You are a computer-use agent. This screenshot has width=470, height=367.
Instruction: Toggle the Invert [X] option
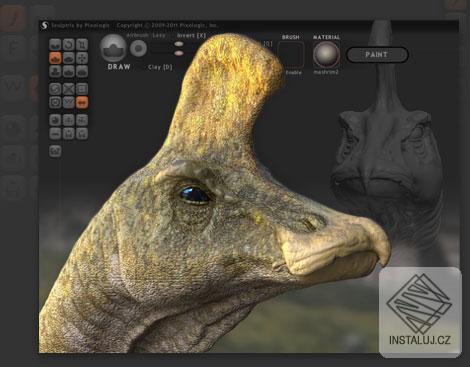pos(191,35)
